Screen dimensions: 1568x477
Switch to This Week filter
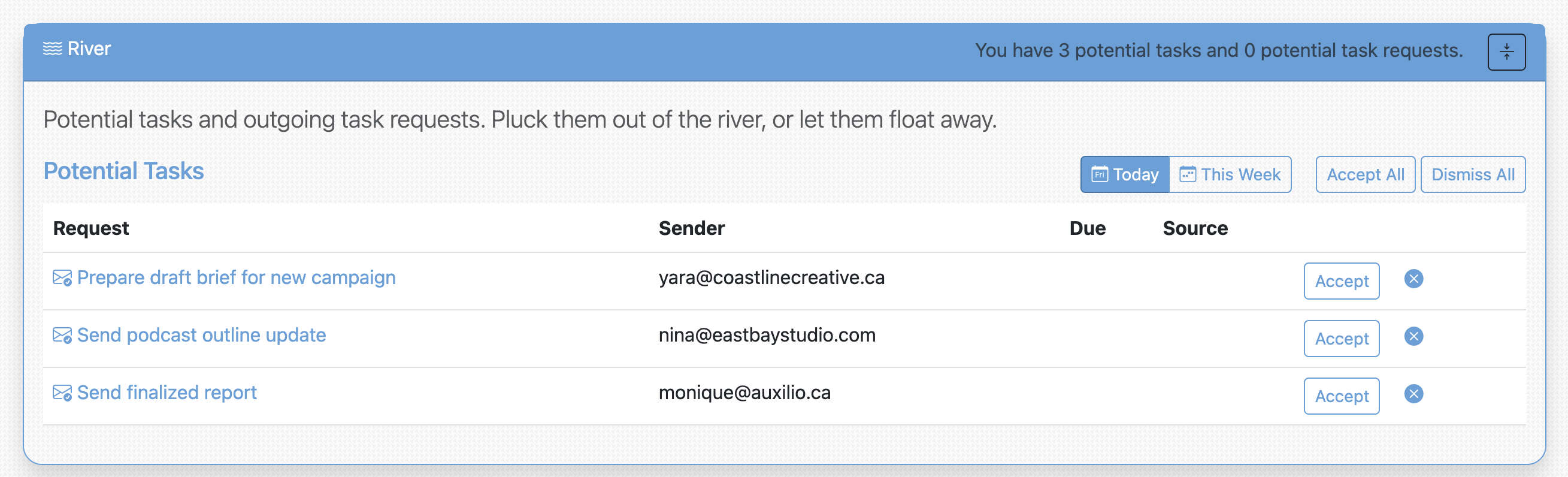[1230, 175]
